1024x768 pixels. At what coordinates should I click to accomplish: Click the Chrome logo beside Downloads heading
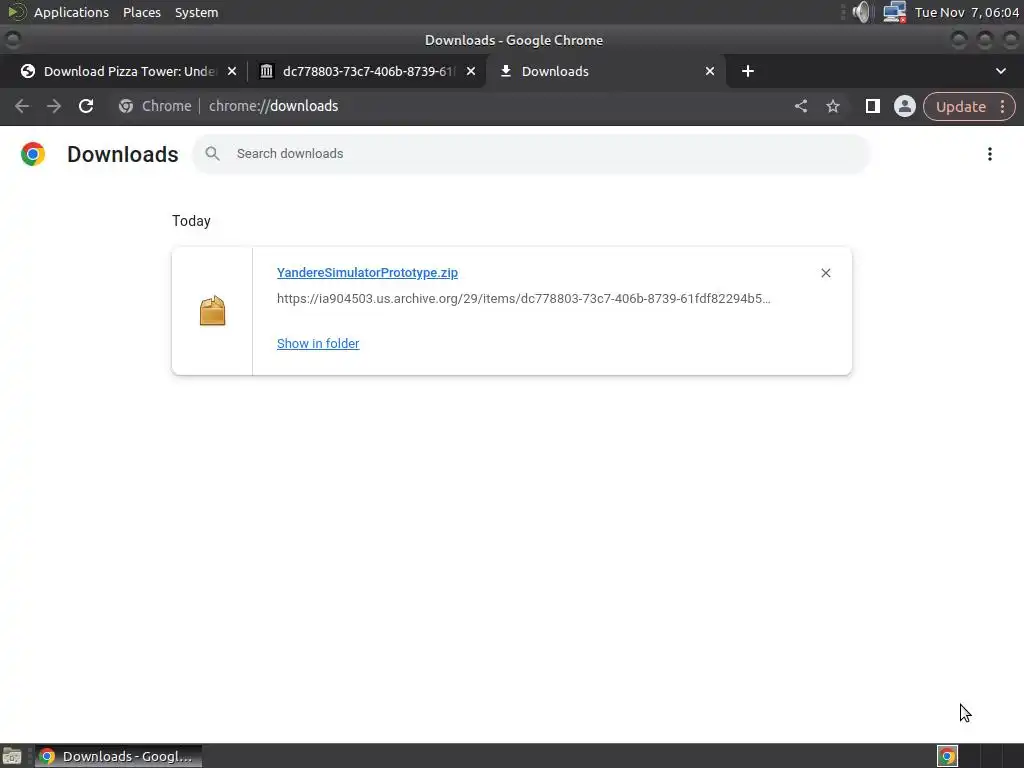[33, 154]
